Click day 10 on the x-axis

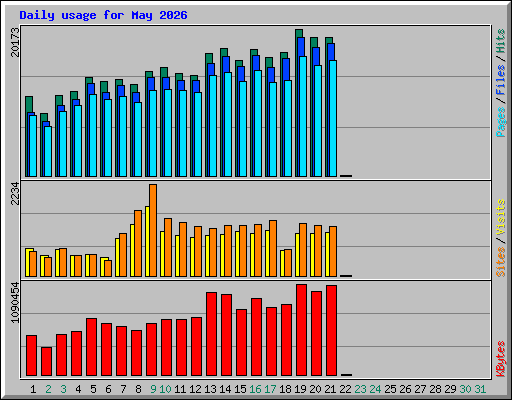(x=165, y=389)
